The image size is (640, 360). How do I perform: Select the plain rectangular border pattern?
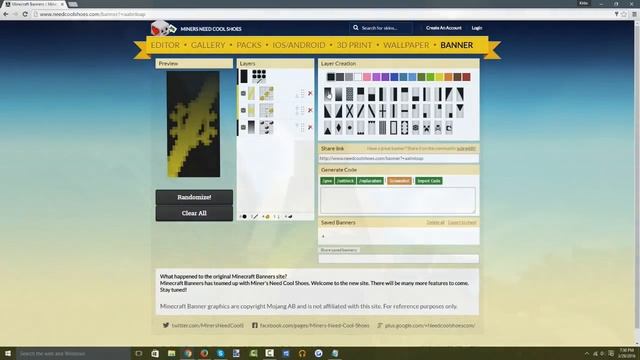(393, 128)
